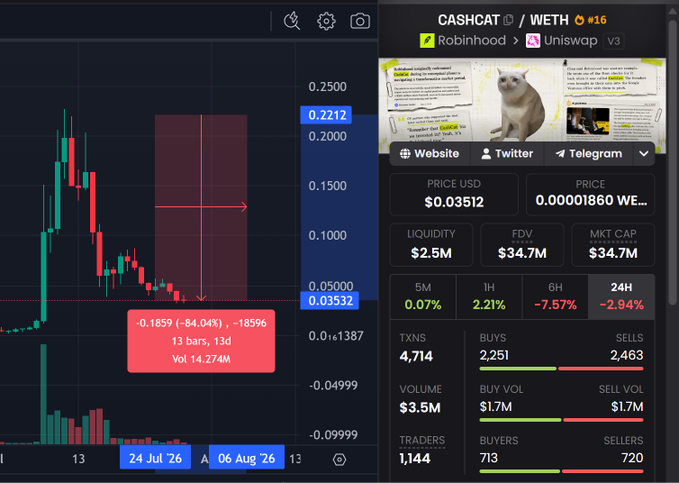Click the SELLS count 2,463
Viewport: 679px width, 483px height.
click(x=627, y=356)
